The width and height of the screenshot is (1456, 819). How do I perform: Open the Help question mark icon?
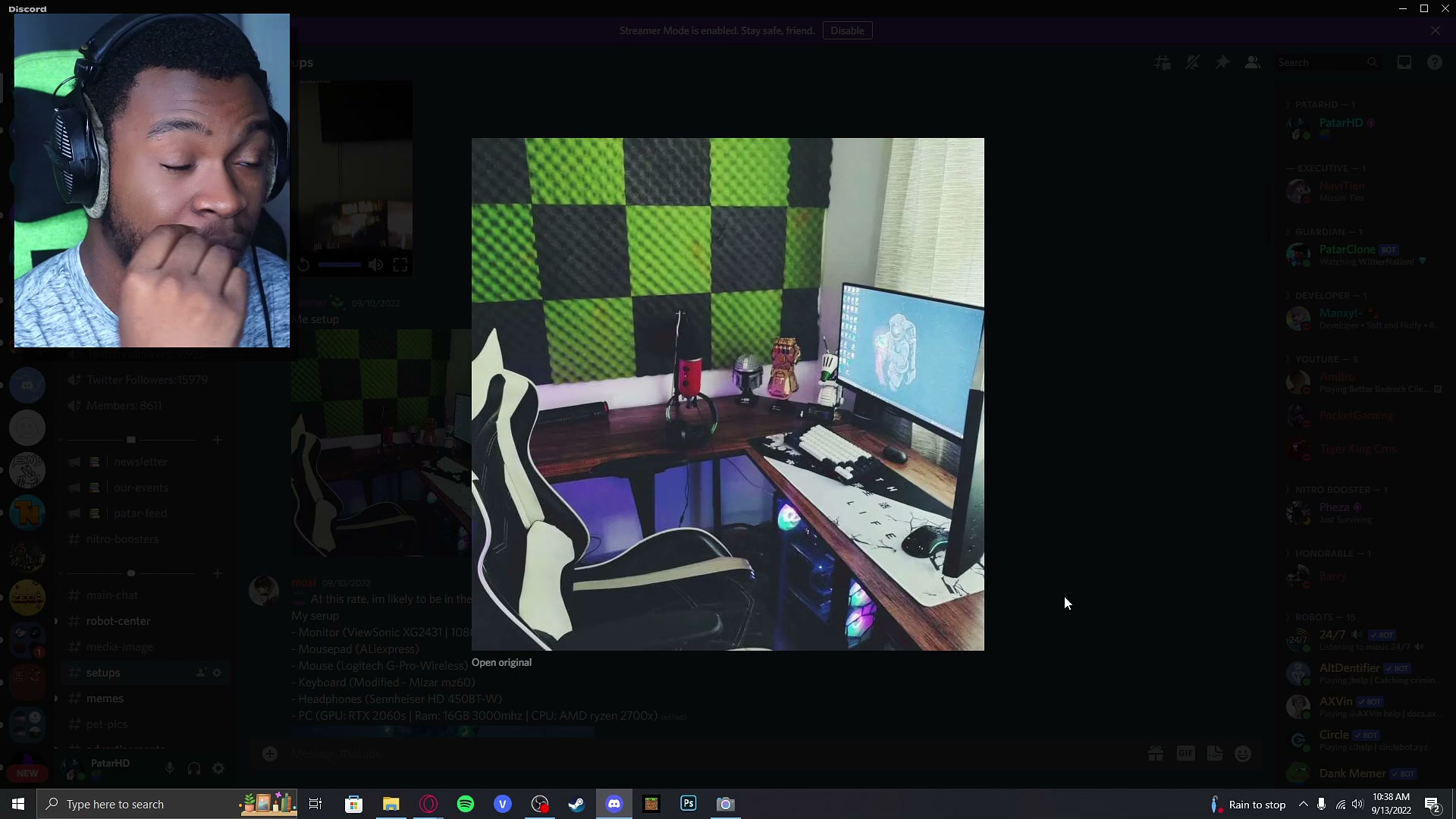[x=1435, y=63]
